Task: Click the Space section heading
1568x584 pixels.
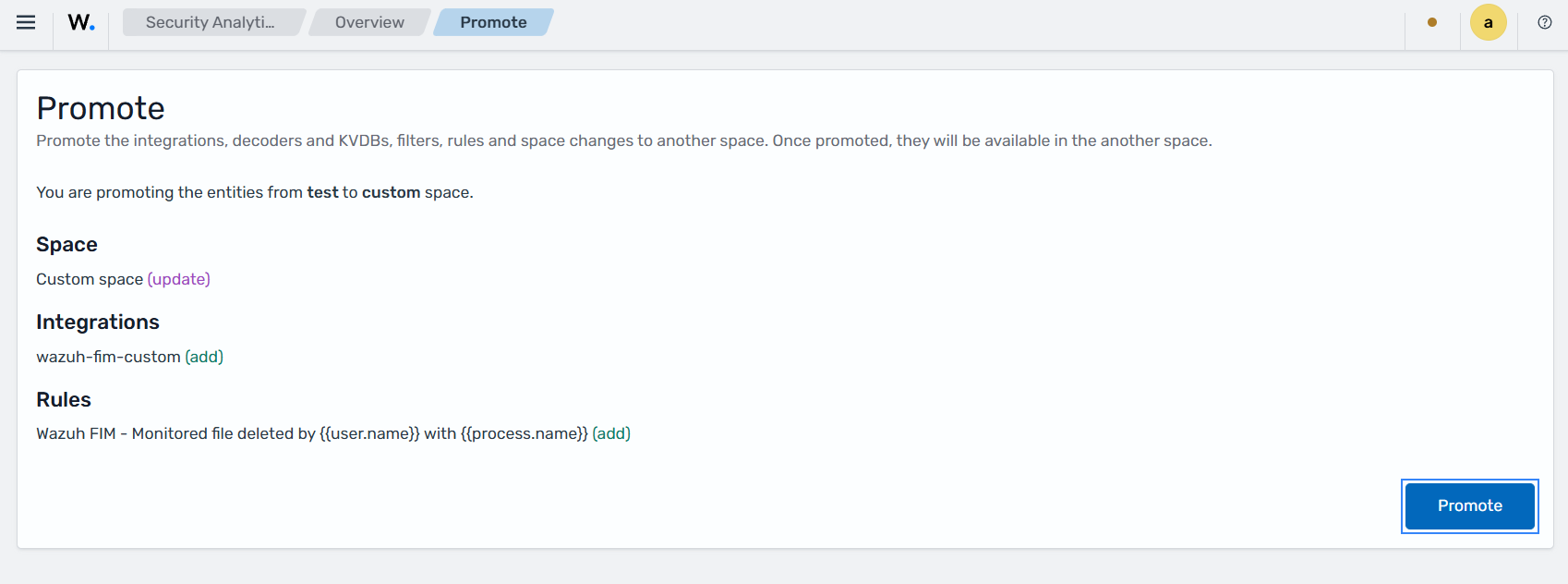Action: (66, 244)
